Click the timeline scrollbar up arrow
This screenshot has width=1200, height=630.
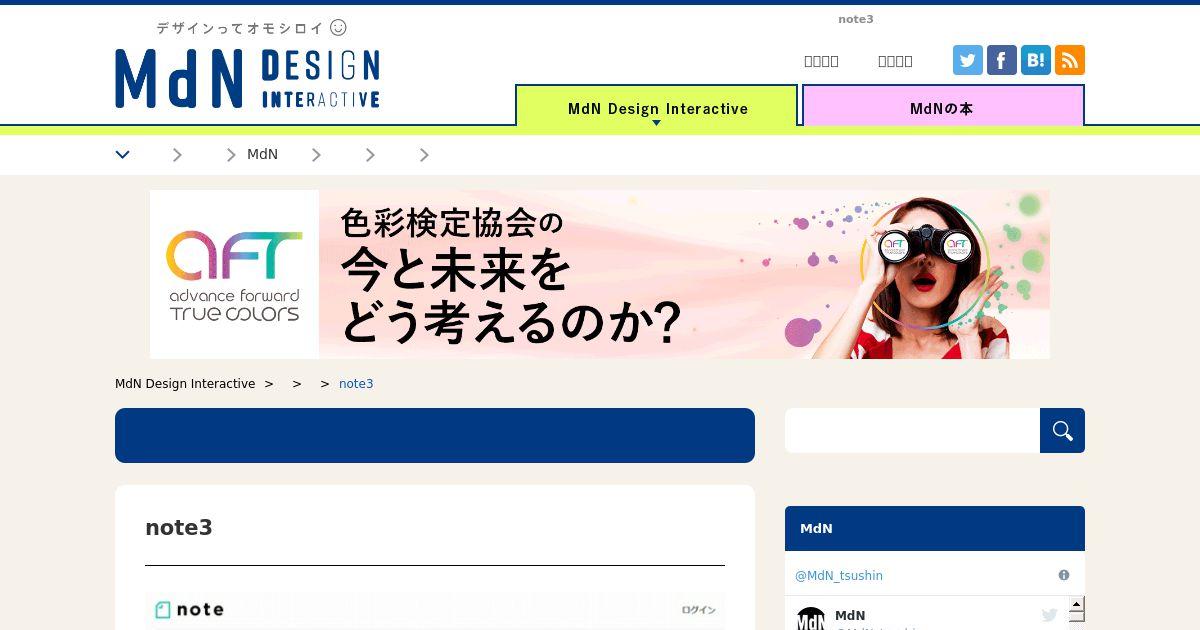[x=1077, y=604]
